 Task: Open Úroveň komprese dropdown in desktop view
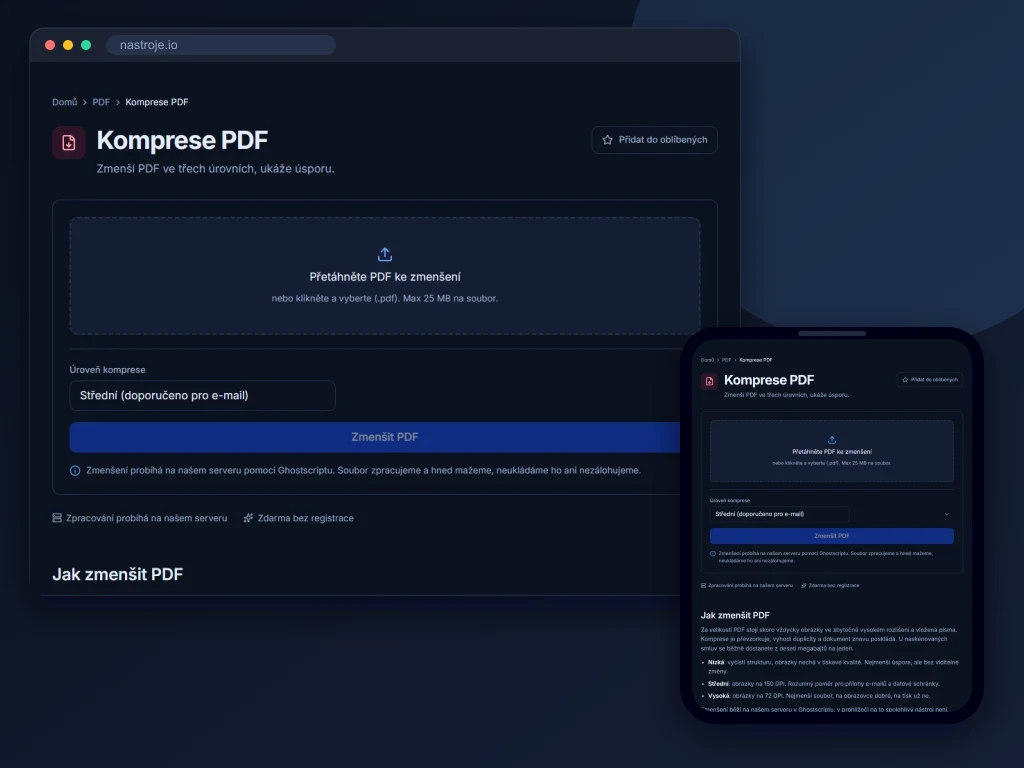202,396
